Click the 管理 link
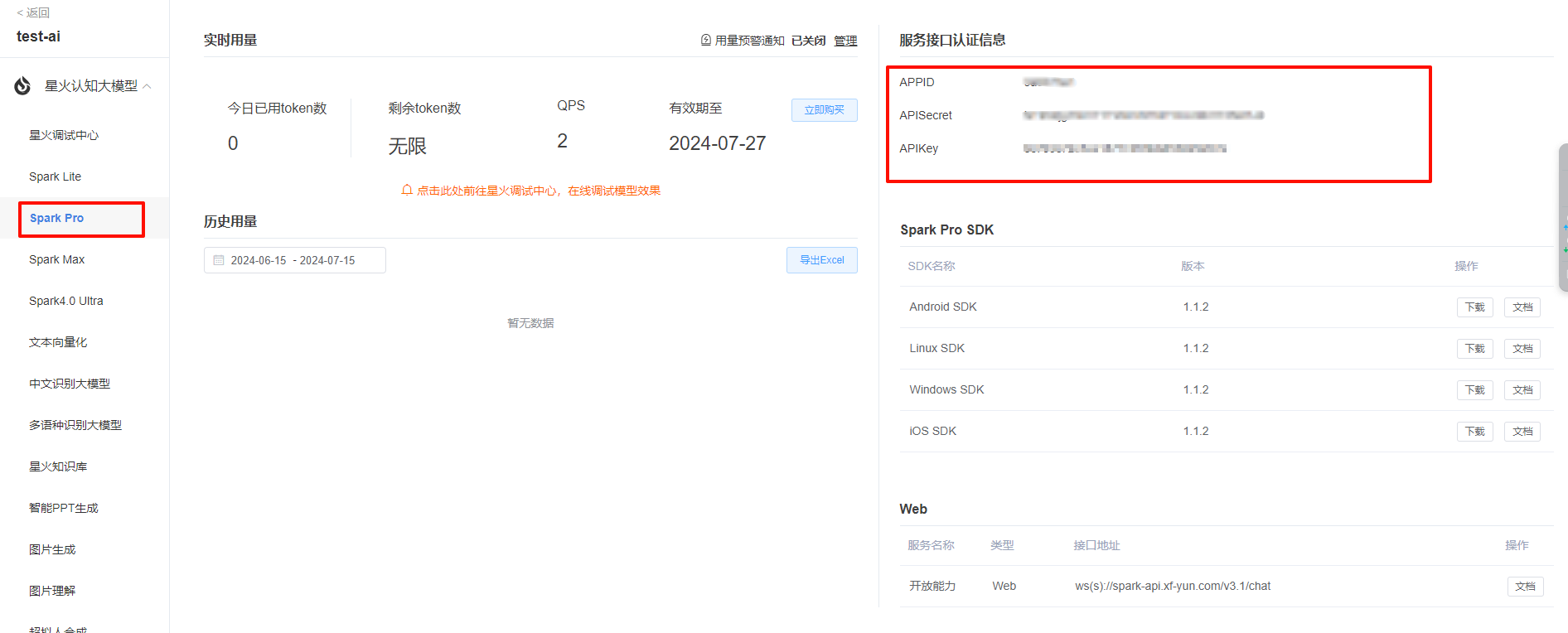Screen dimensions: 1568x633 pyautogui.click(x=845, y=41)
